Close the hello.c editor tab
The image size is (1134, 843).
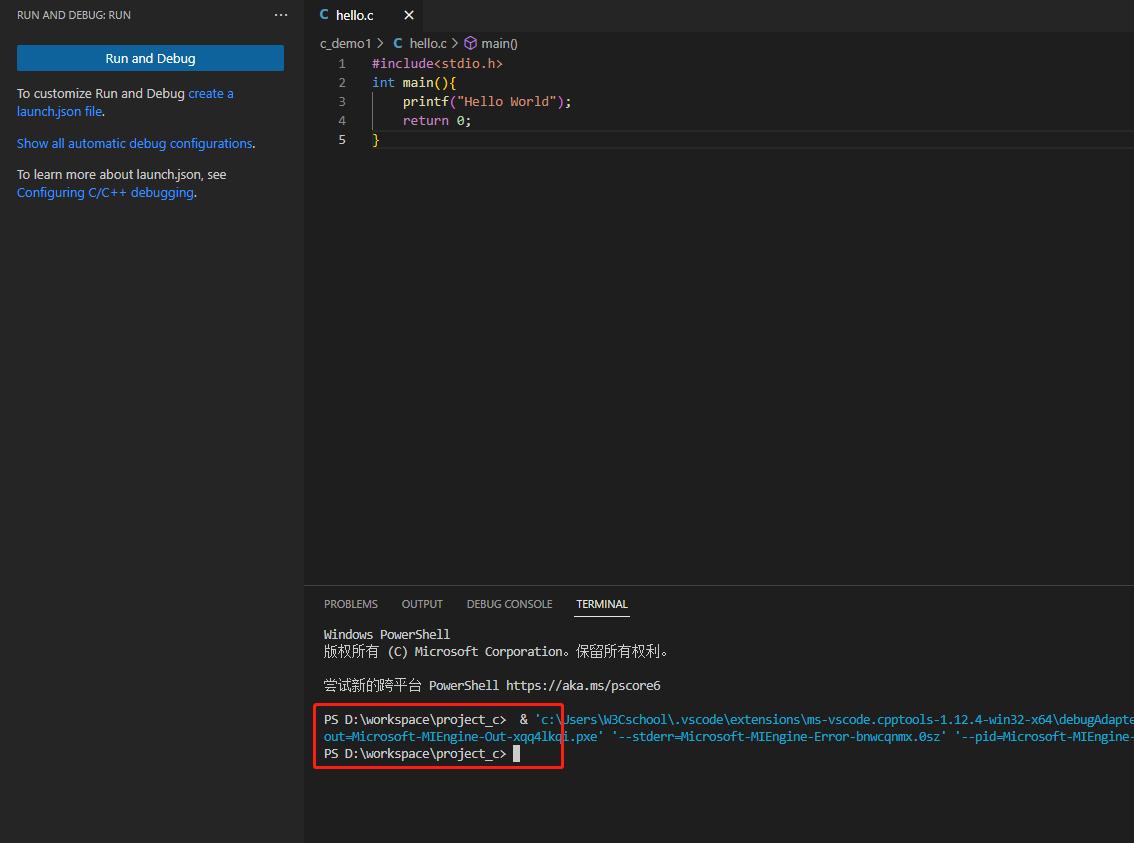[408, 16]
